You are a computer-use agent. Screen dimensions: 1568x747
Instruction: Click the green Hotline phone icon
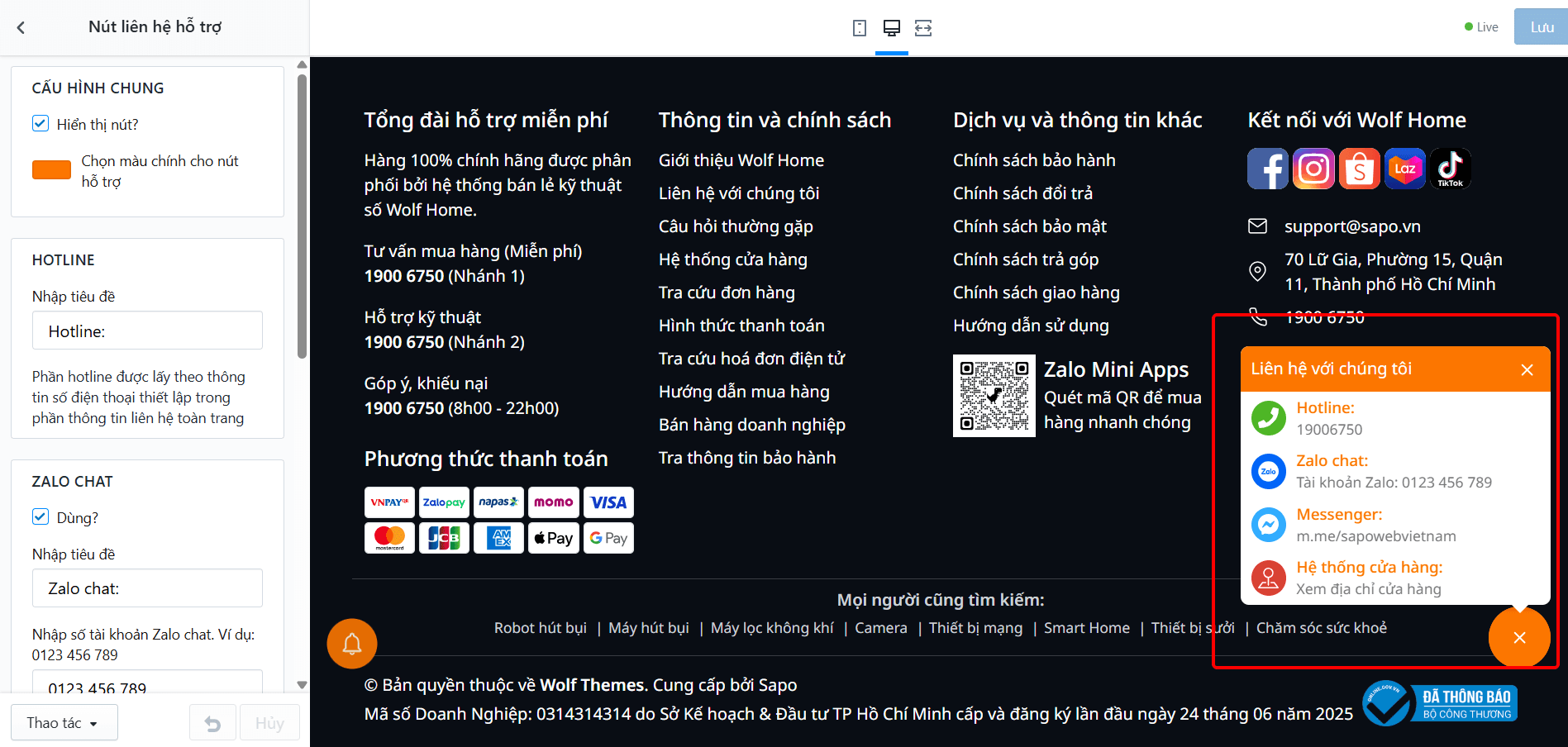(x=1269, y=418)
